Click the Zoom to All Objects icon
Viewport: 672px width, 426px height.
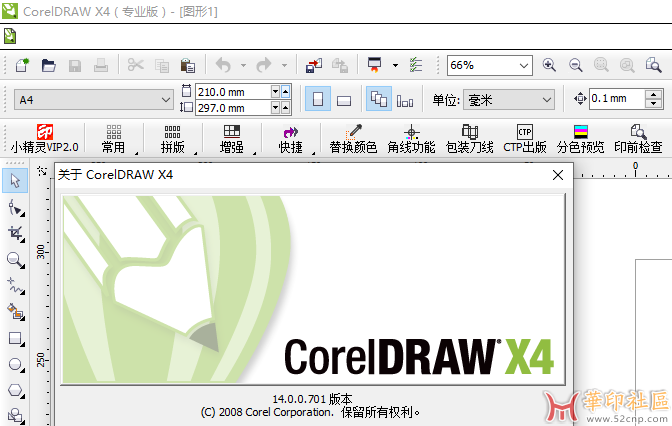click(627, 65)
